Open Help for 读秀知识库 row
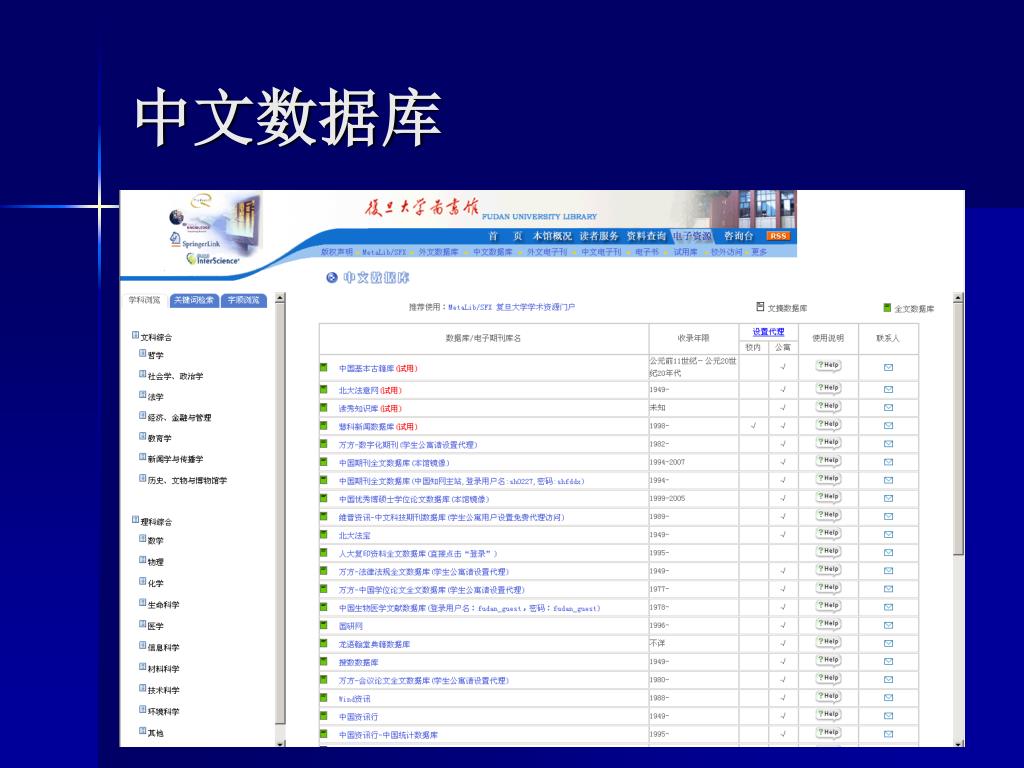1024x768 pixels. [x=828, y=406]
